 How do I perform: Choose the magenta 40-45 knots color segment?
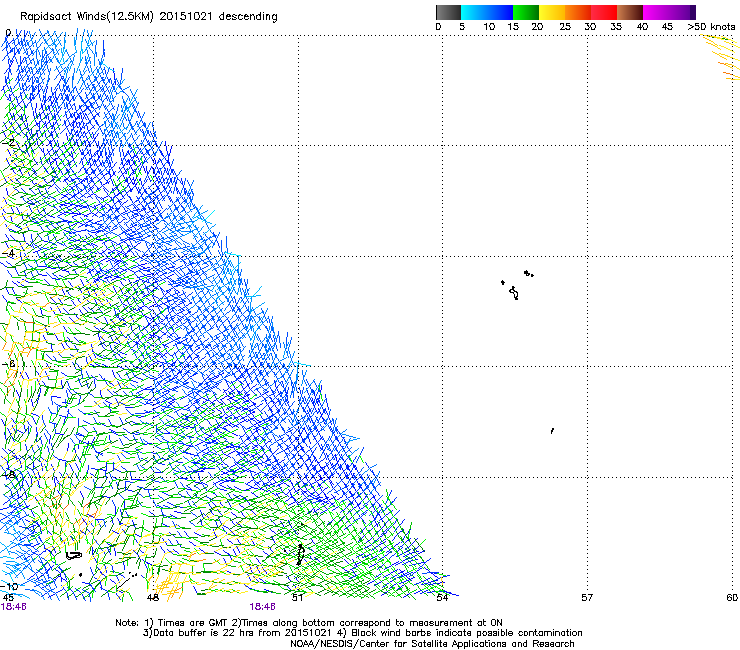click(x=656, y=12)
